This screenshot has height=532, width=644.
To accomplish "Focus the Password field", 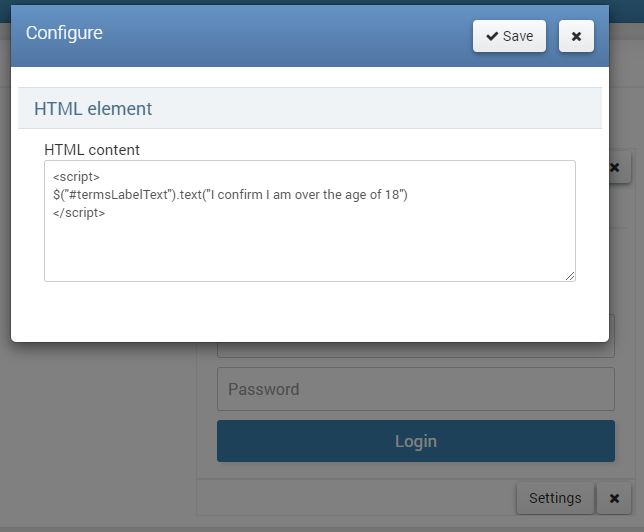I will click(416, 389).
